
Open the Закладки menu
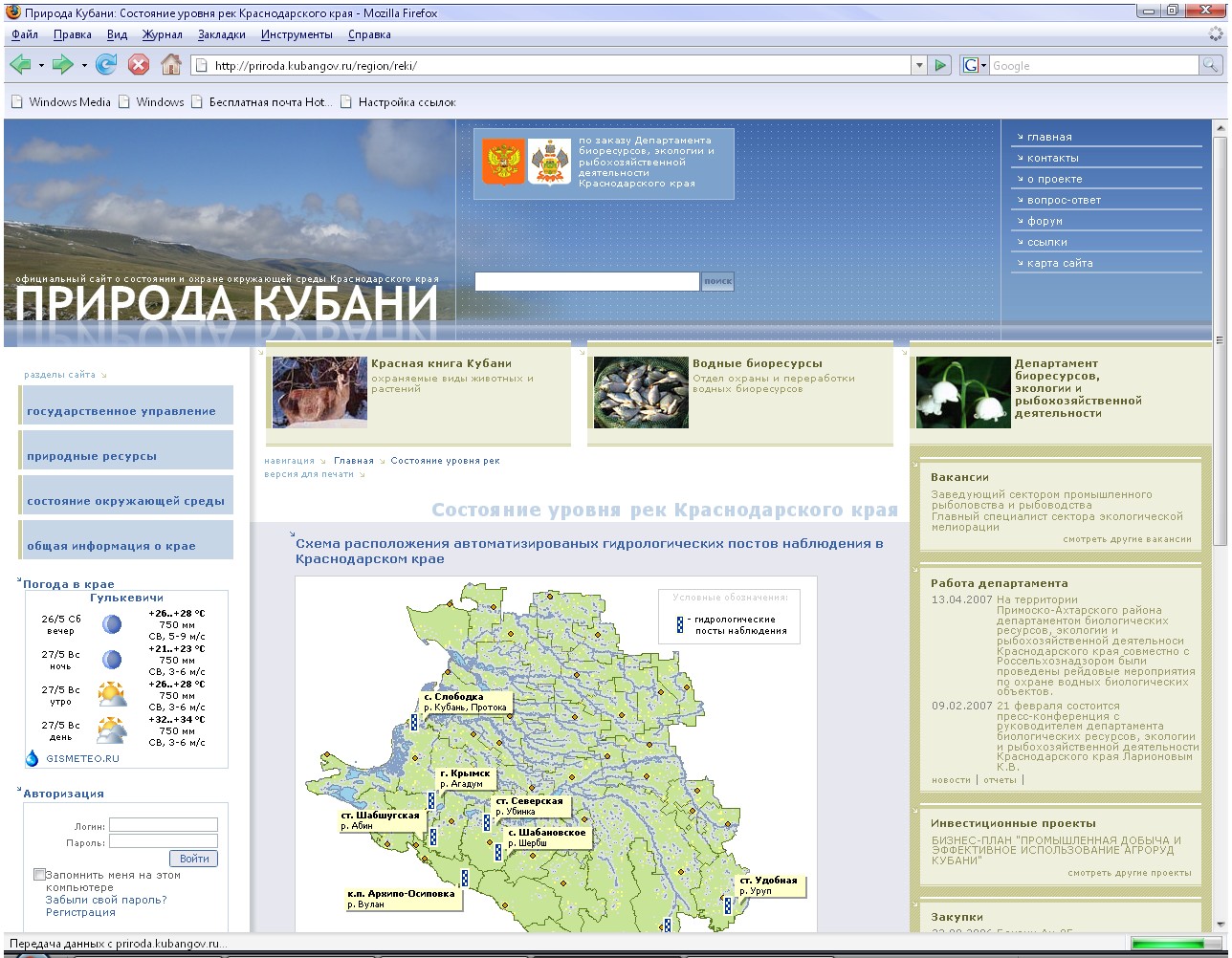[221, 34]
